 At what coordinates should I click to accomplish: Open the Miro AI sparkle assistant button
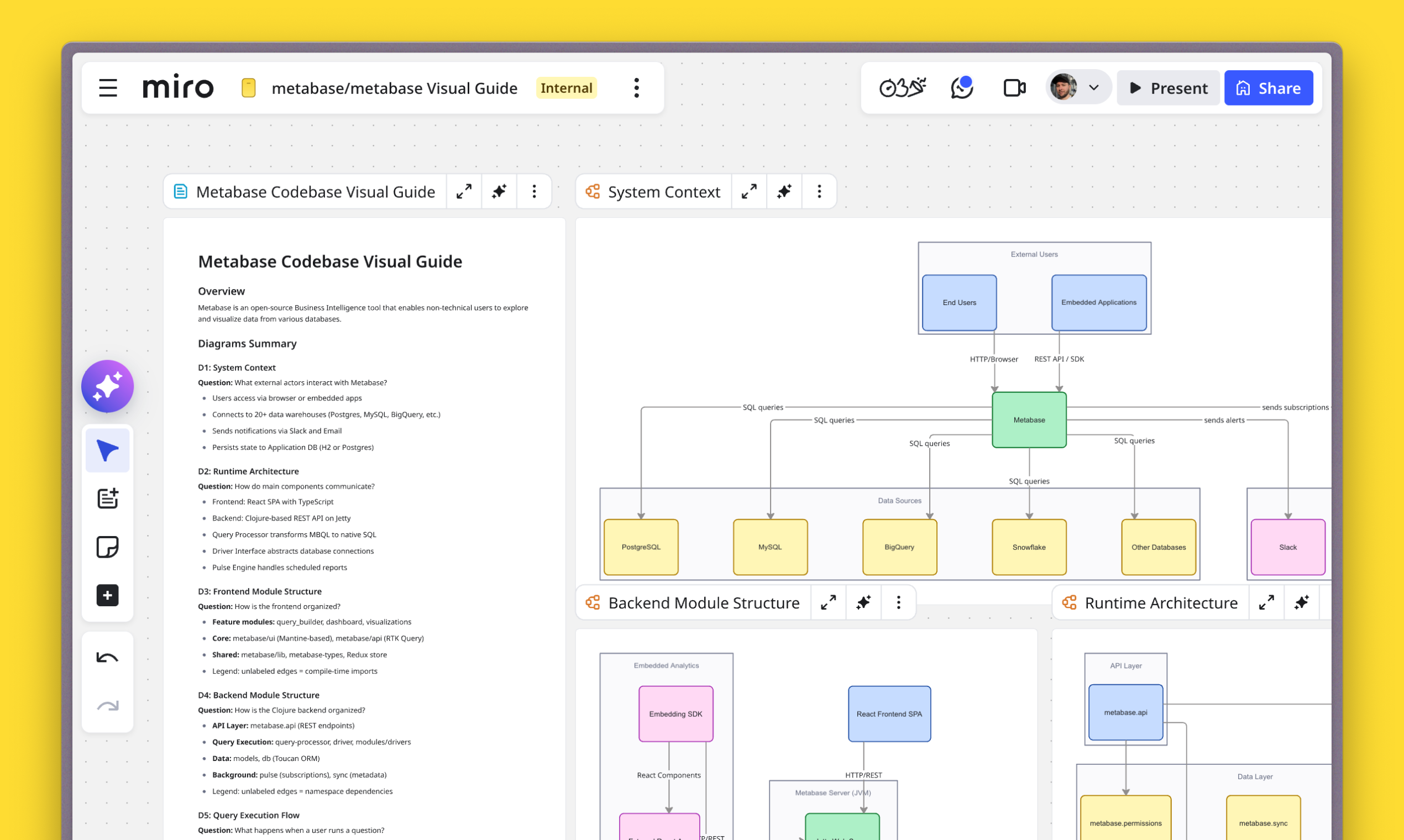coord(107,386)
